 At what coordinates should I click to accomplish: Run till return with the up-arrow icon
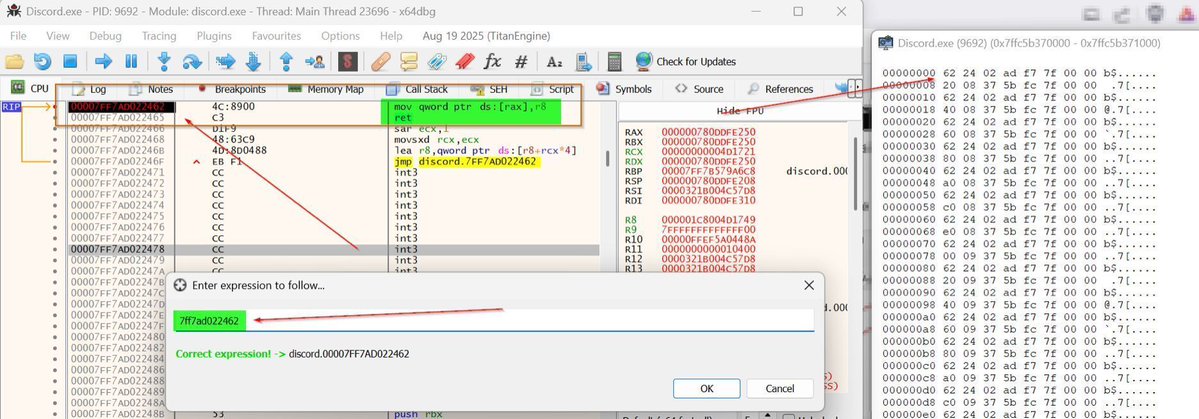[x=286, y=61]
